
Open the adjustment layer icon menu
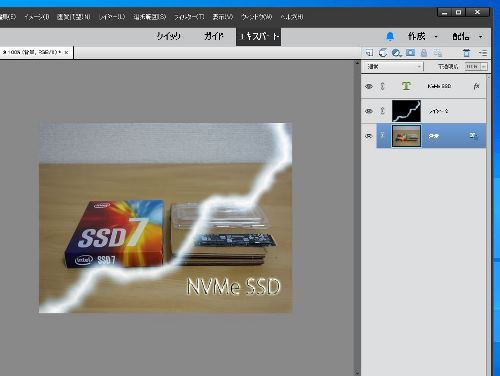(397, 53)
